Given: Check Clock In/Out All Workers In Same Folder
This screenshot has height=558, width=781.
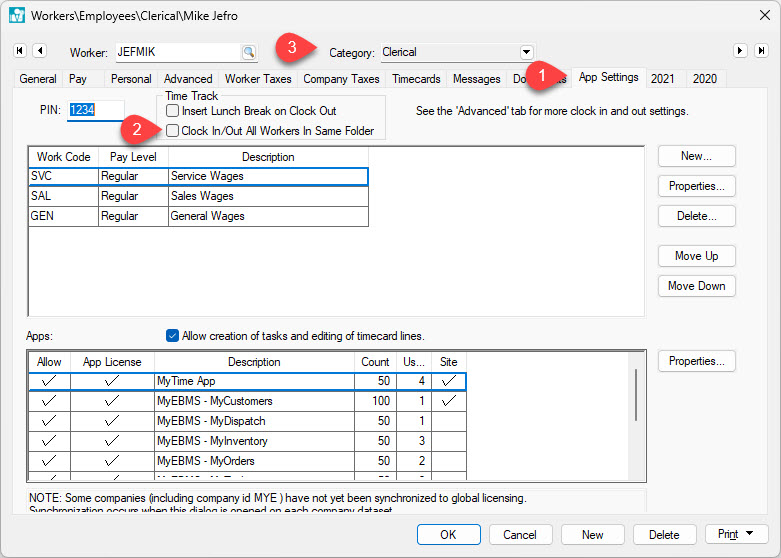Looking at the screenshot, I should tap(173, 131).
